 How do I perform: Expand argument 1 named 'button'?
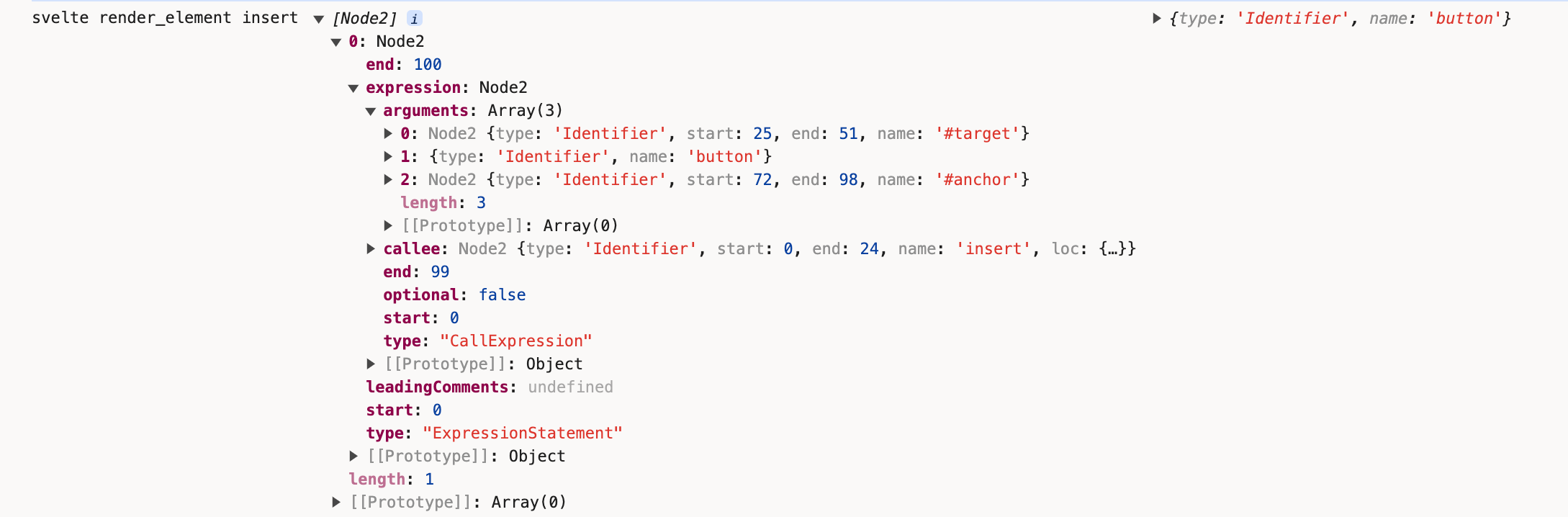tap(388, 157)
